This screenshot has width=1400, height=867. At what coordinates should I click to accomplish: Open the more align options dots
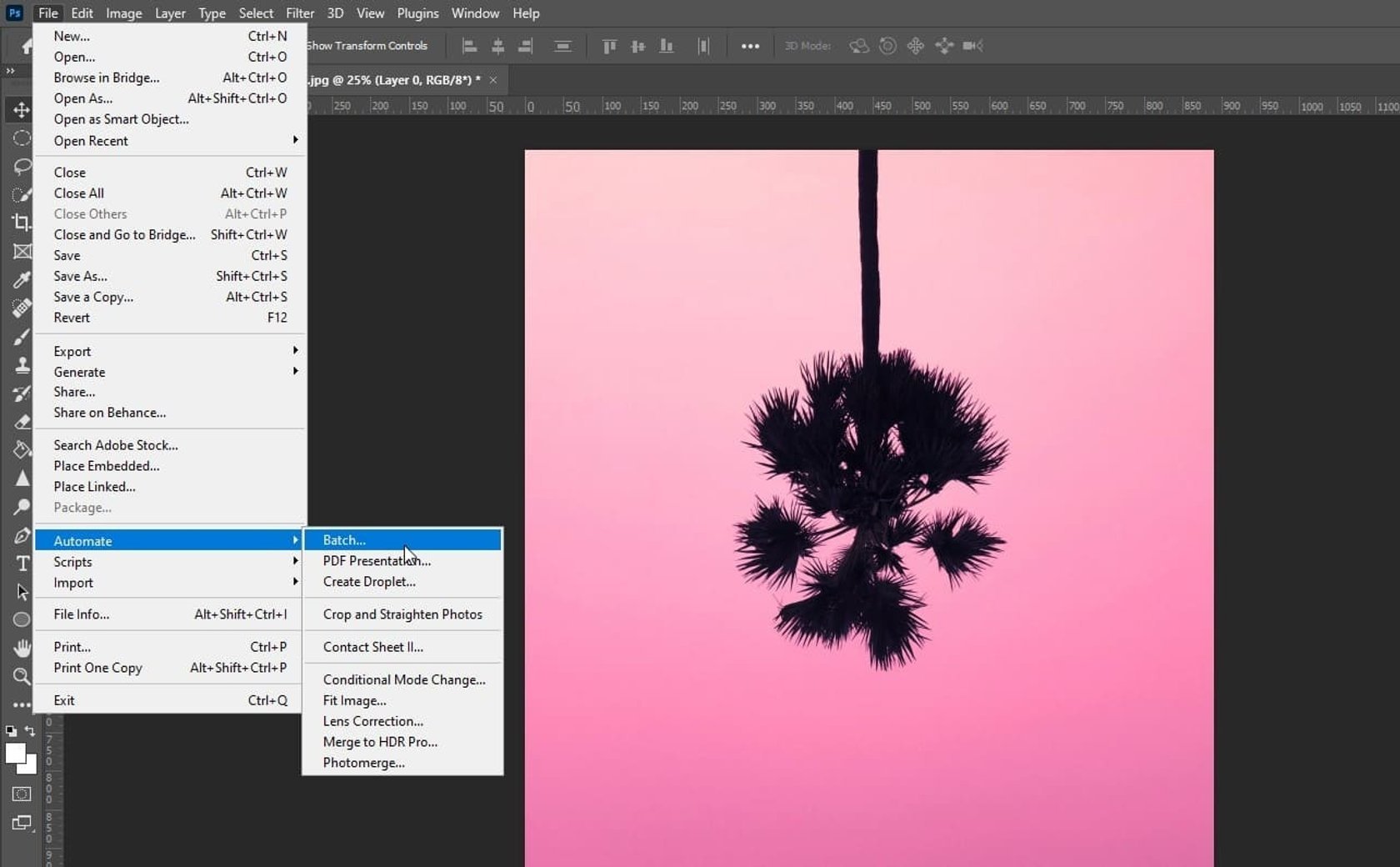click(x=750, y=46)
